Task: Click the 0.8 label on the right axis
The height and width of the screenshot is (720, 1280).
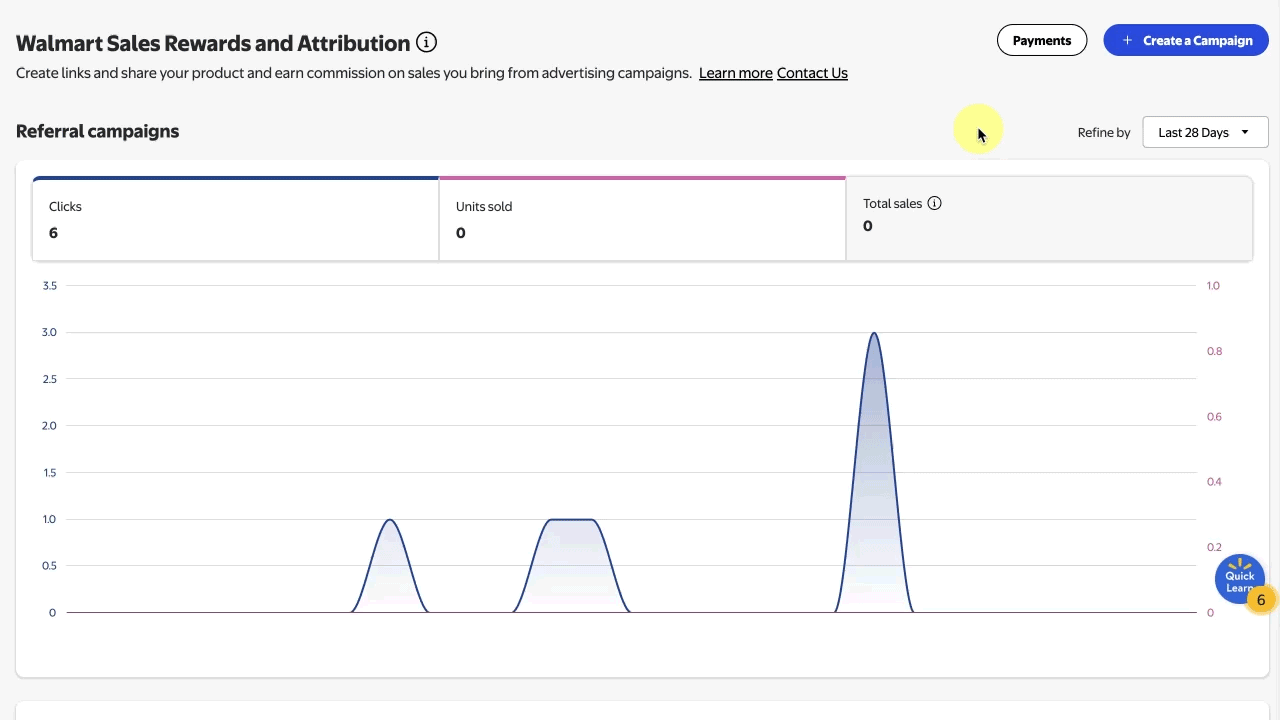Action: click(x=1214, y=351)
